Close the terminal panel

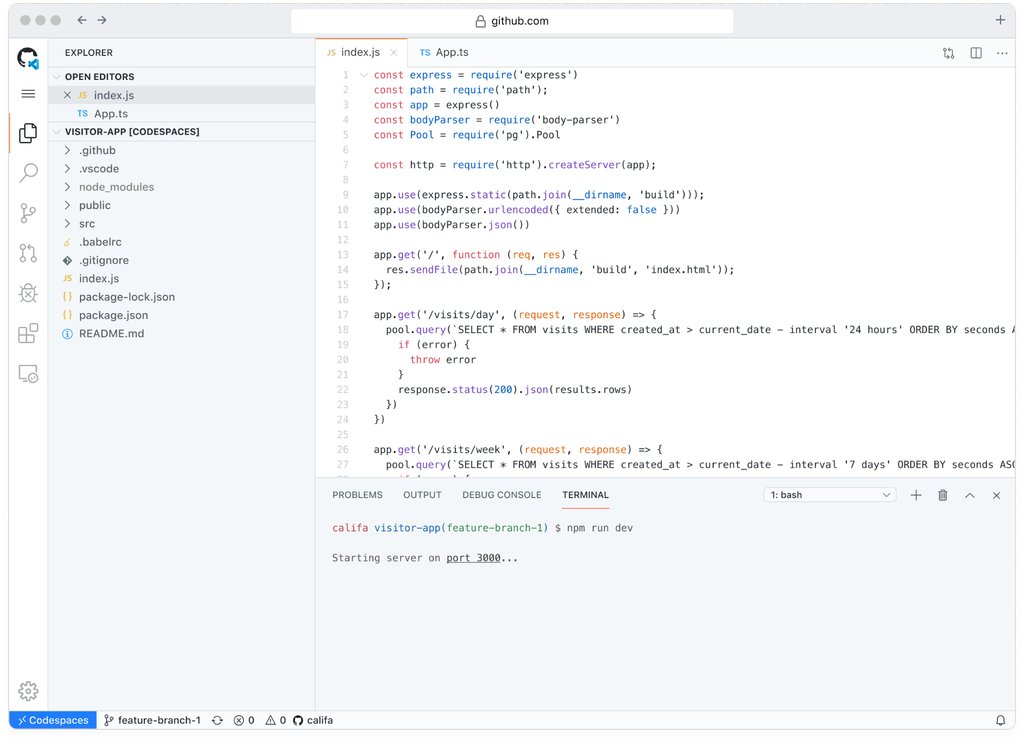[997, 496]
